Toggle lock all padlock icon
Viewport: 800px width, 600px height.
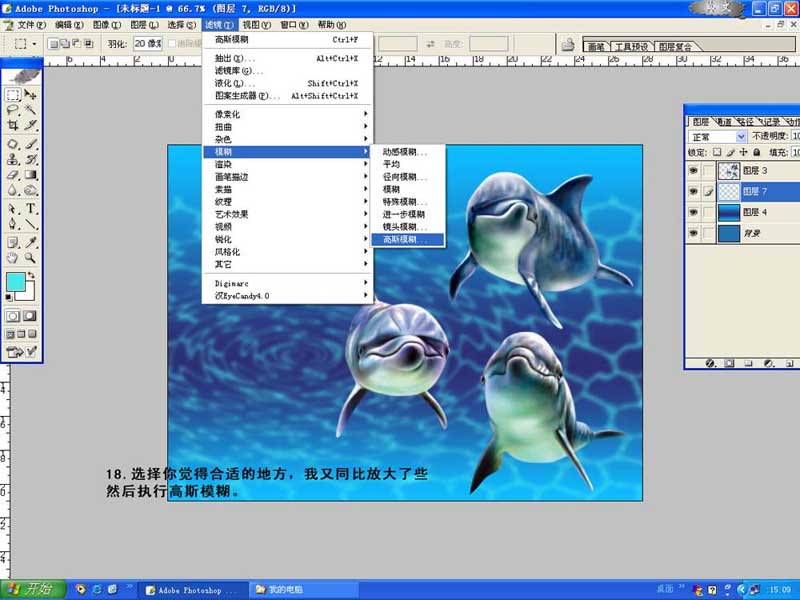[757, 152]
